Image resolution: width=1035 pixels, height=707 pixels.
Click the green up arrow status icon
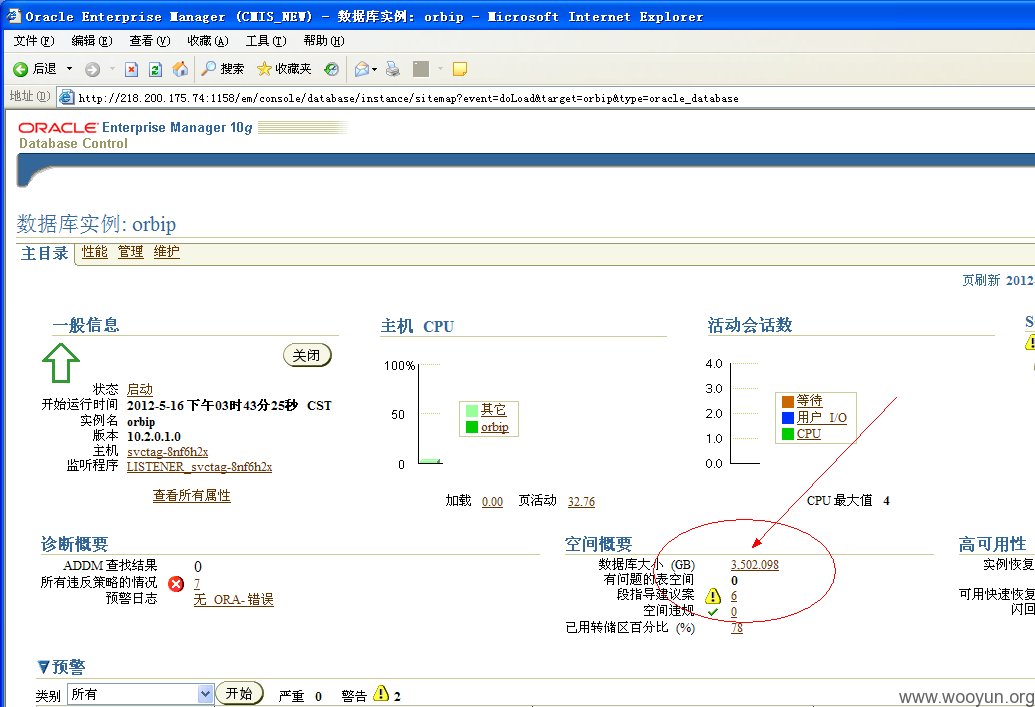(61, 362)
